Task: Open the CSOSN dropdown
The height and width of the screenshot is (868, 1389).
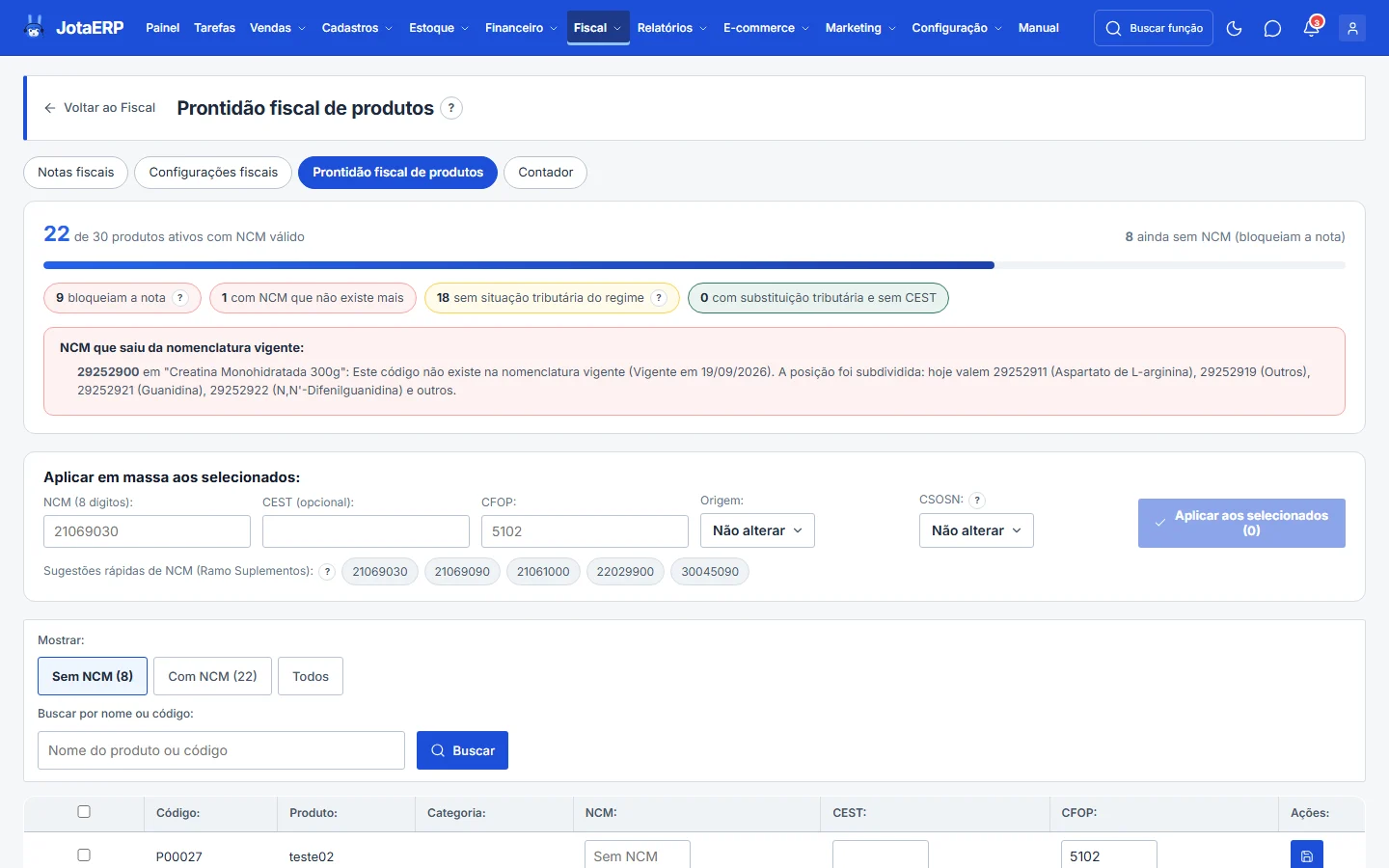Action: (x=976, y=530)
